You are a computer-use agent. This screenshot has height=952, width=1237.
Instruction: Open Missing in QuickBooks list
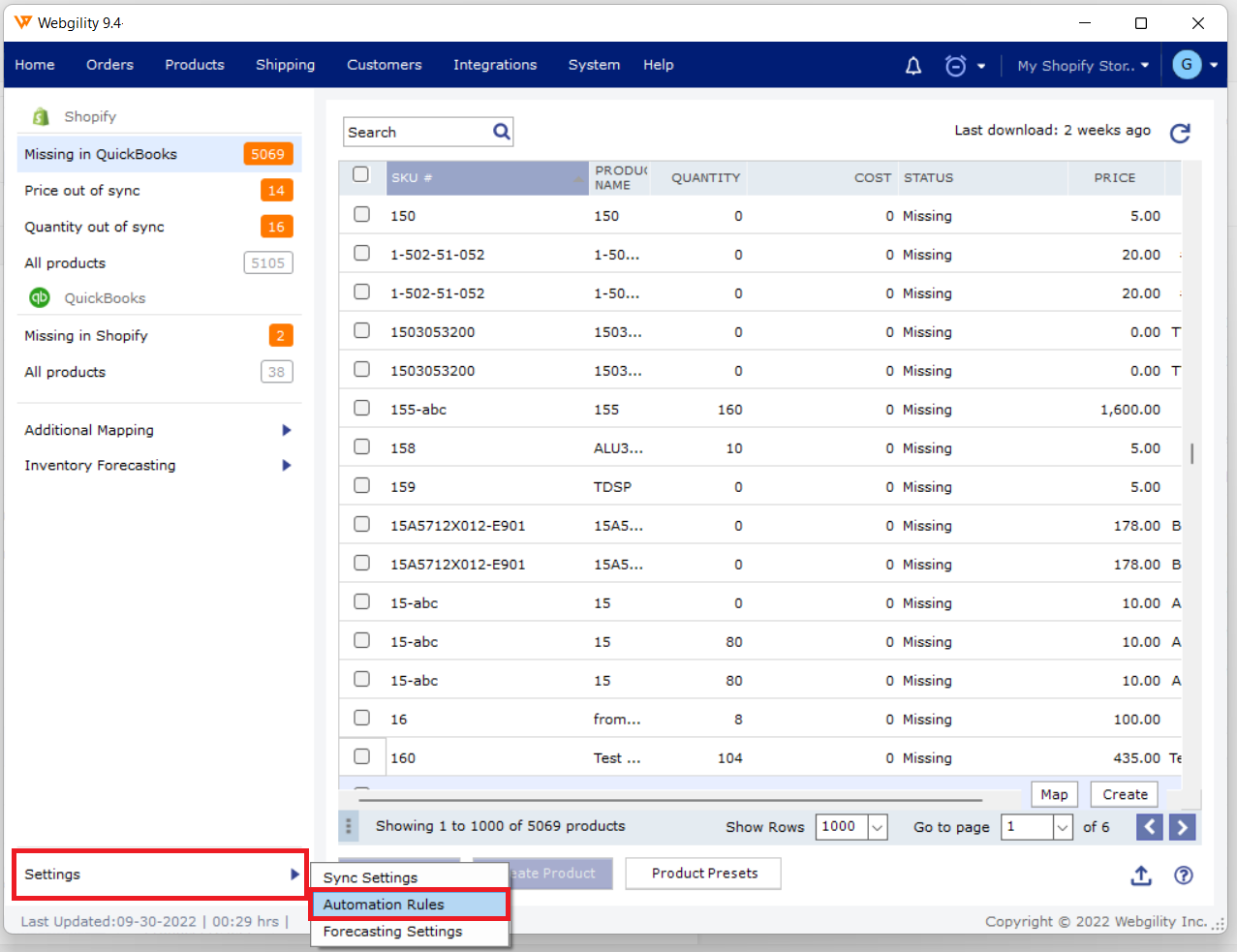point(159,154)
